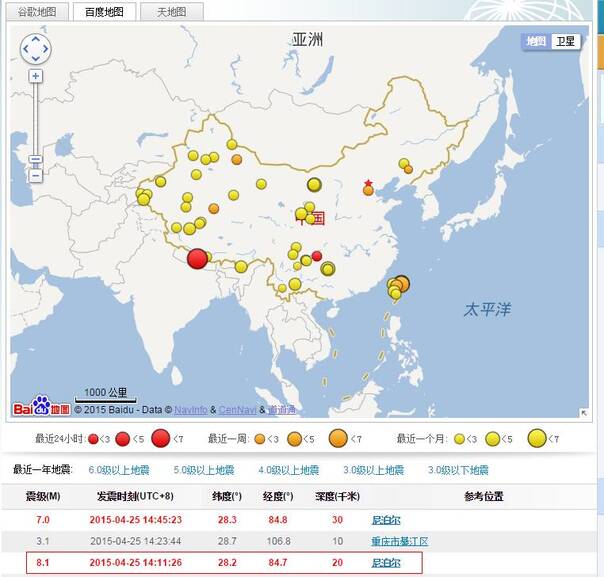Pan the map right with arrow control
604x577 pixels.
[x=45, y=48]
